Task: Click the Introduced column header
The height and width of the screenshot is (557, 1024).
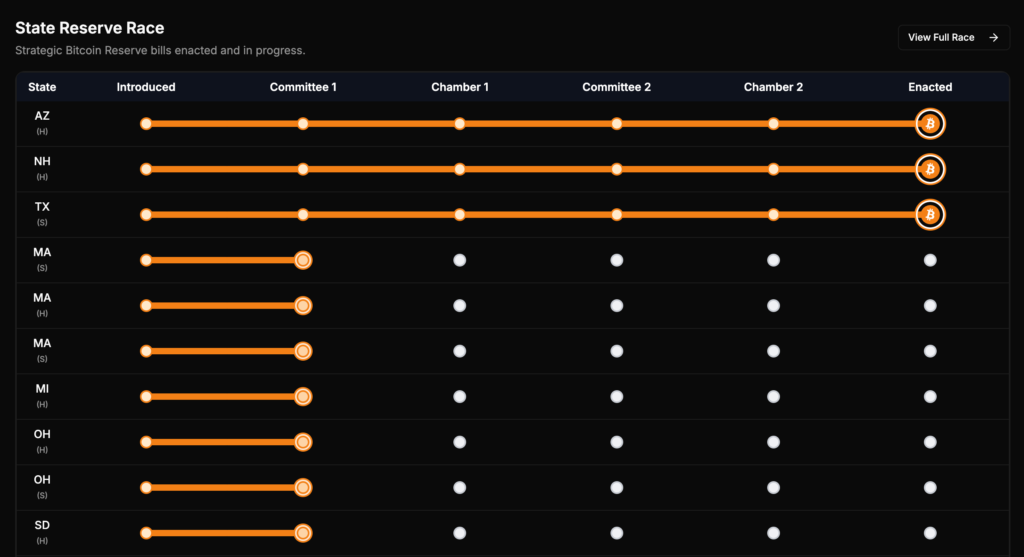Action: click(146, 87)
